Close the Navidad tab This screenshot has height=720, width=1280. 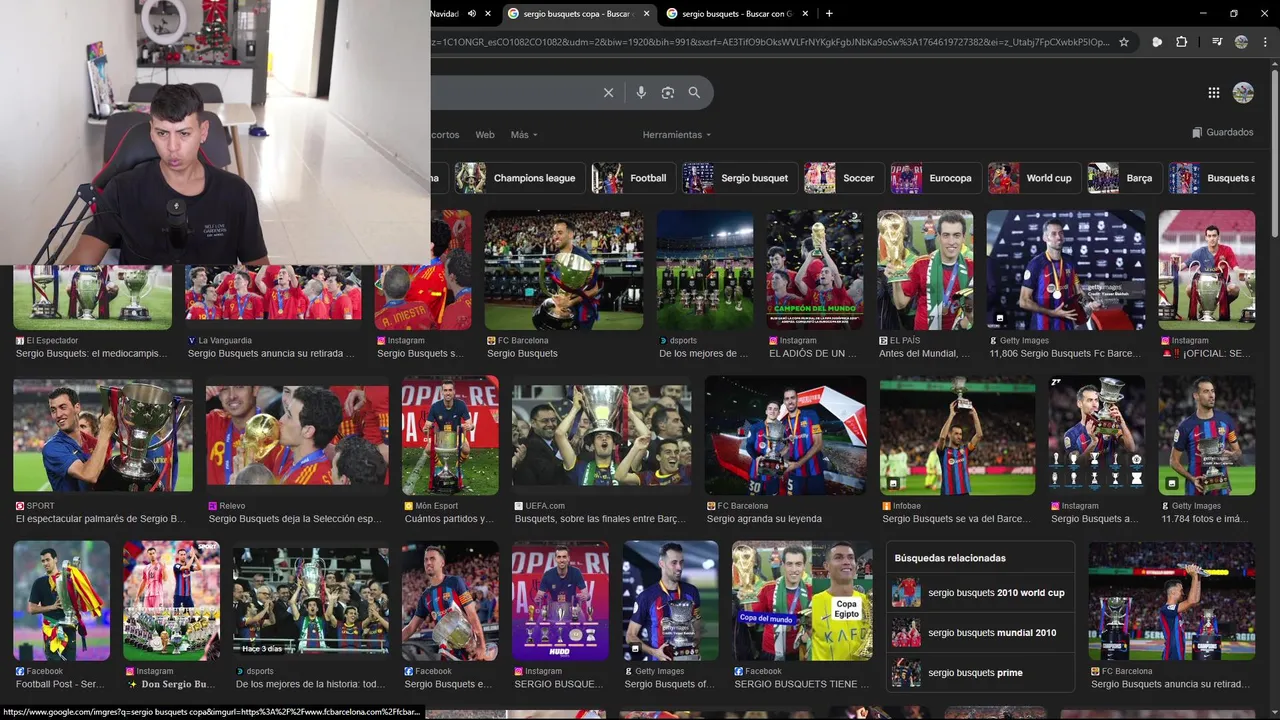click(488, 14)
